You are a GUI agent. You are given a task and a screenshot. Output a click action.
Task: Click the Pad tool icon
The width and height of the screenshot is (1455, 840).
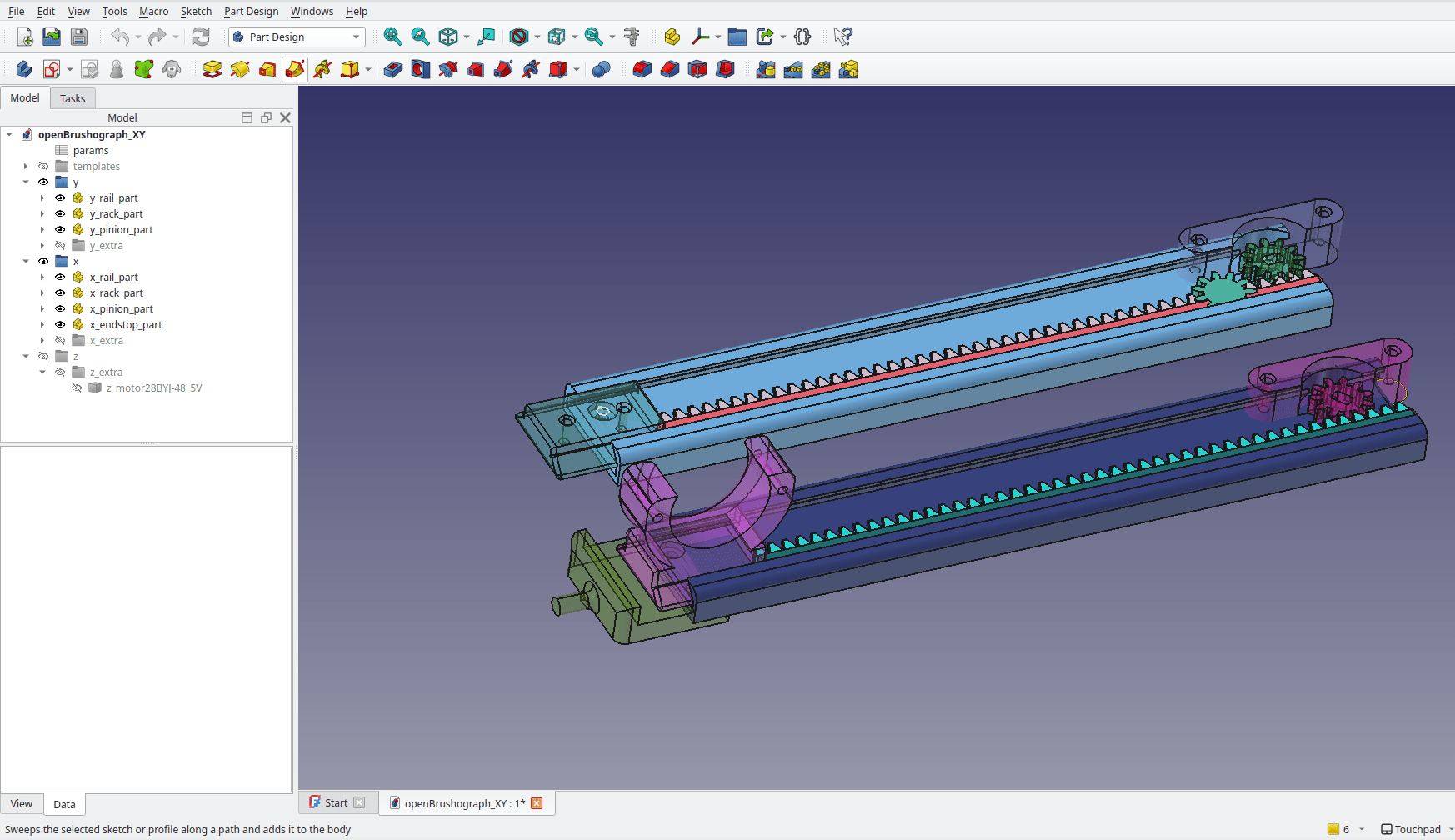click(x=212, y=70)
